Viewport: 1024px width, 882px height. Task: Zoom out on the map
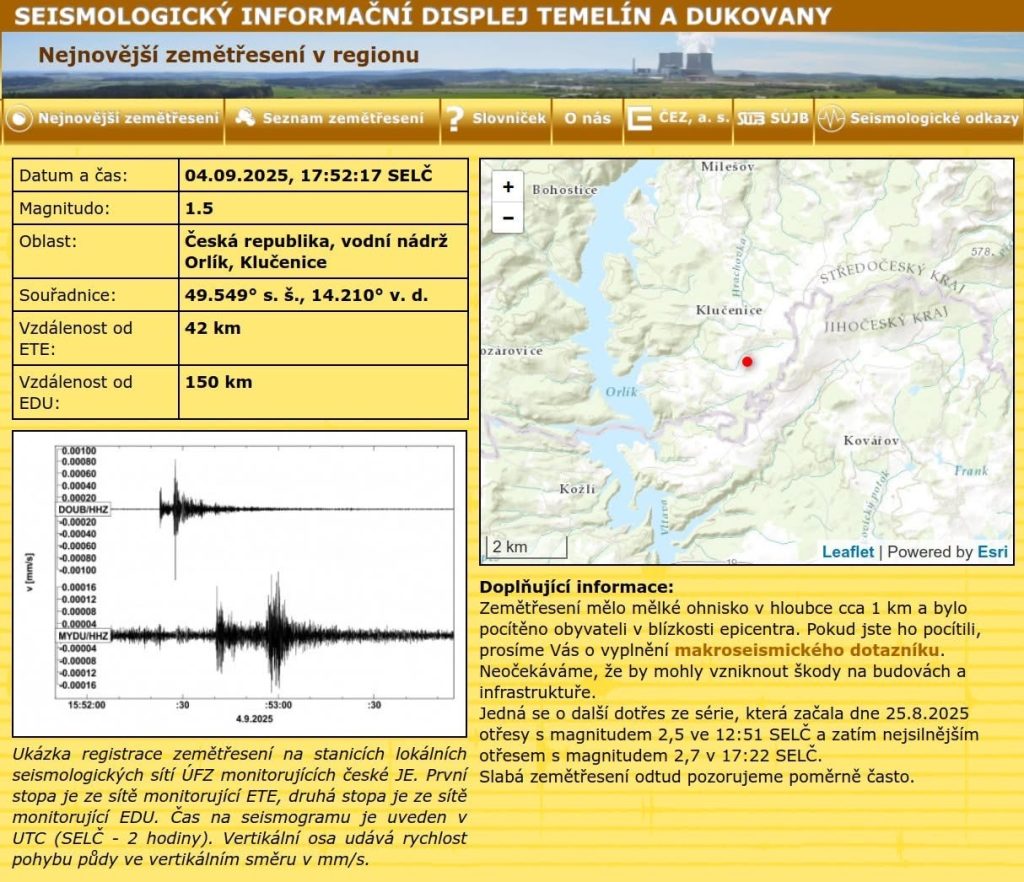click(x=508, y=218)
